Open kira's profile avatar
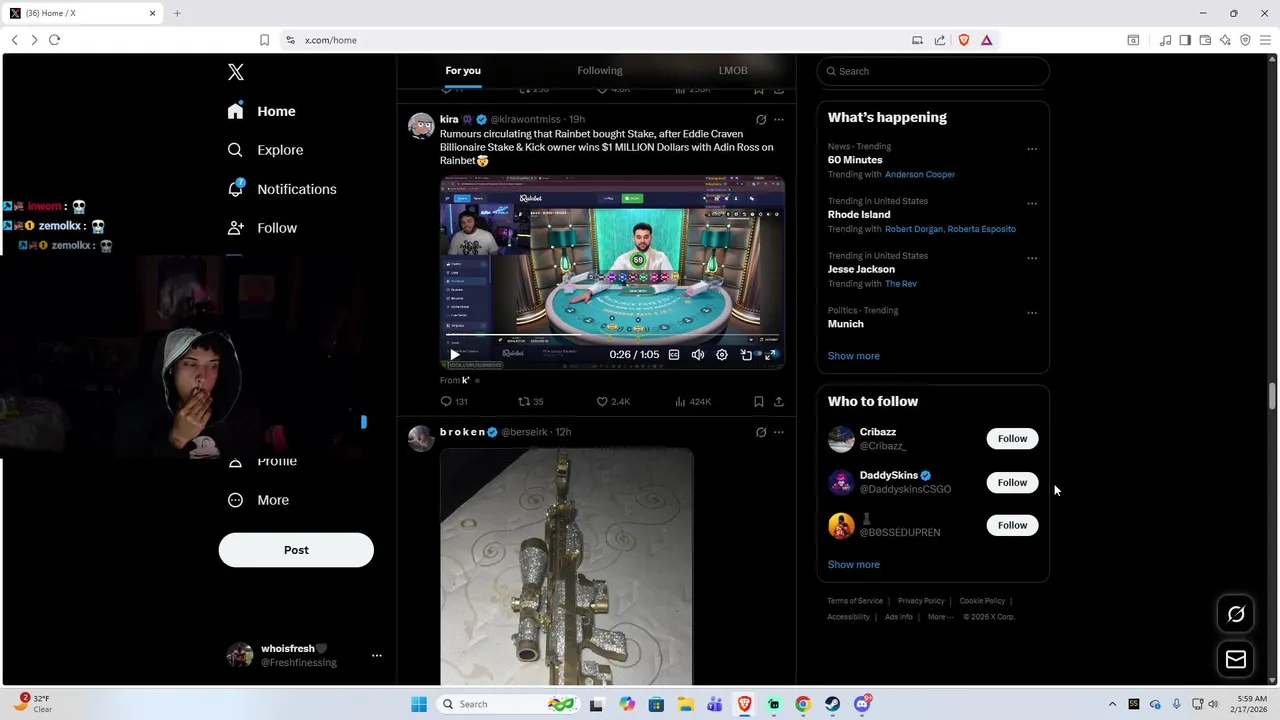Image resolution: width=1280 pixels, height=720 pixels. tap(421, 126)
